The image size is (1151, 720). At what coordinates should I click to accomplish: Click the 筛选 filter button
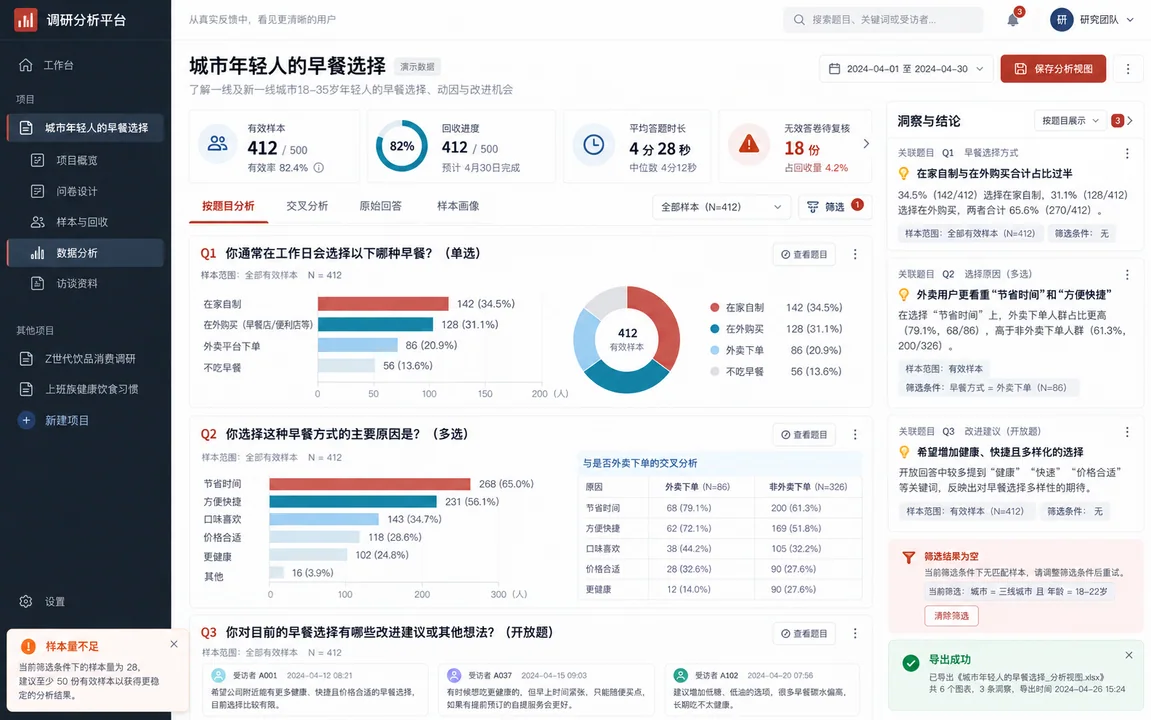tap(835, 207)
